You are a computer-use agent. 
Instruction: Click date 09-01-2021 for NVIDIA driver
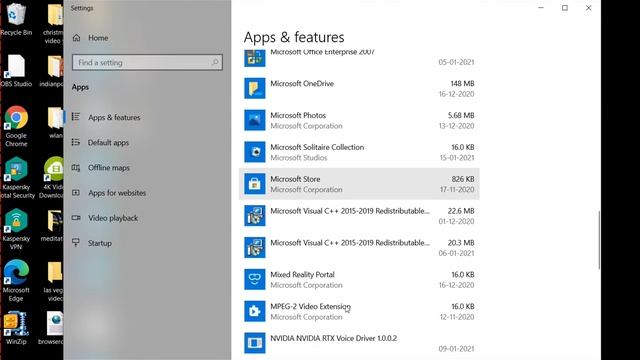[456, 349]
